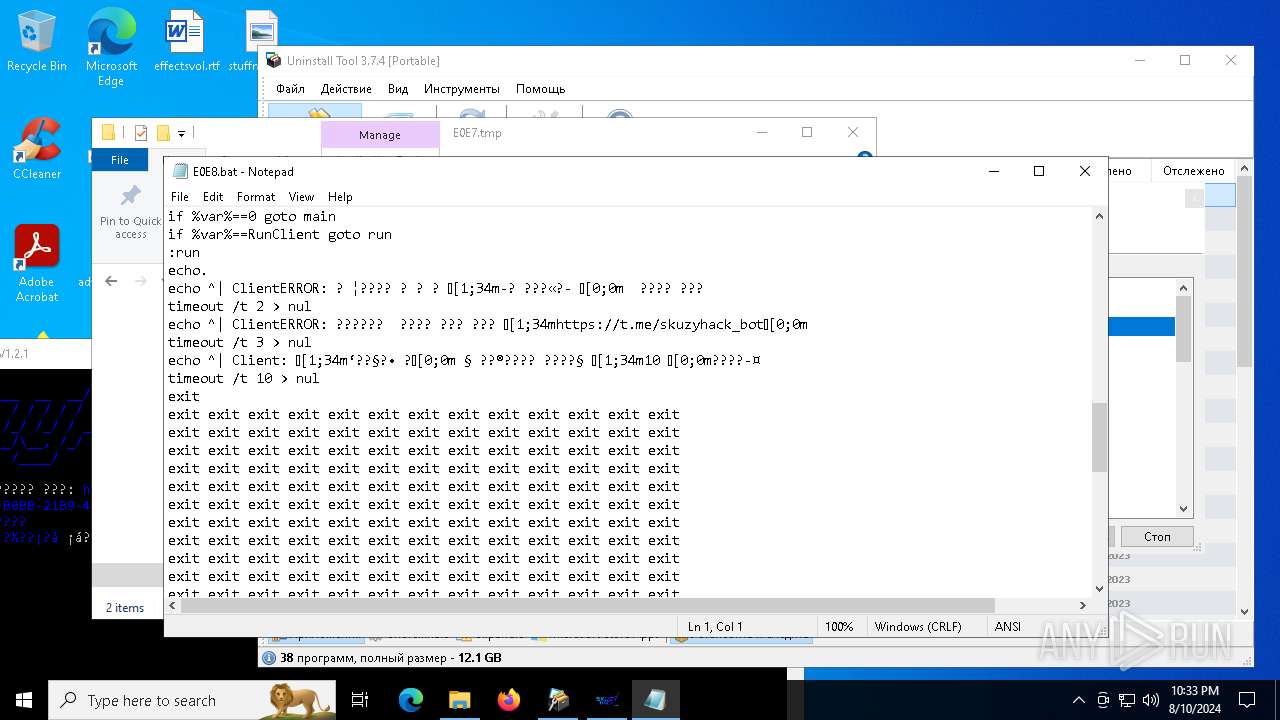The width and height of the screenshot is (1280, 720).
Task: Switch to Uninstall Tool in the taskbar
Action: (x=558, y=700)
